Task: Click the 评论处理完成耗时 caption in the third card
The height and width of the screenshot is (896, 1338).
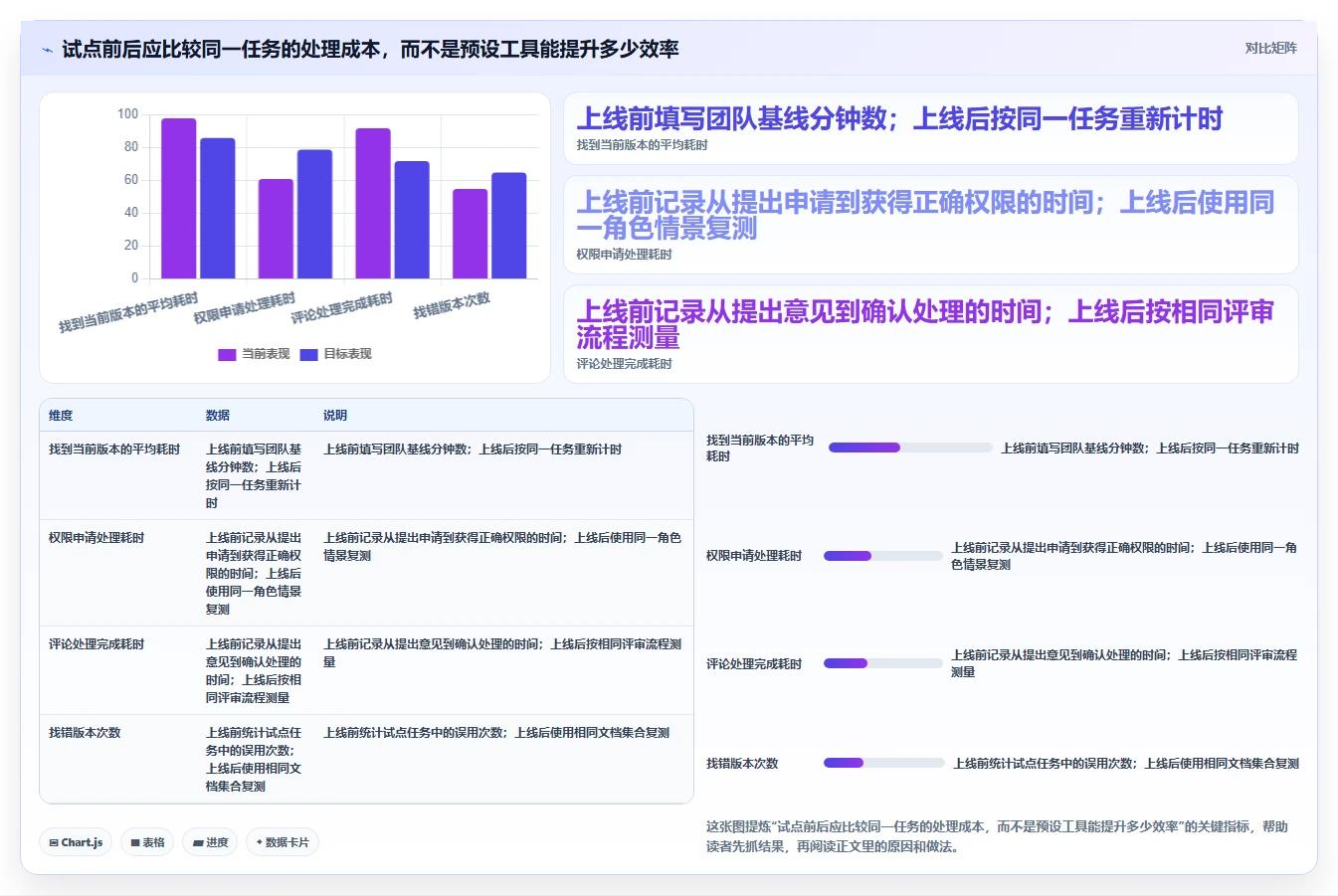Action: [x=624, y=364]
